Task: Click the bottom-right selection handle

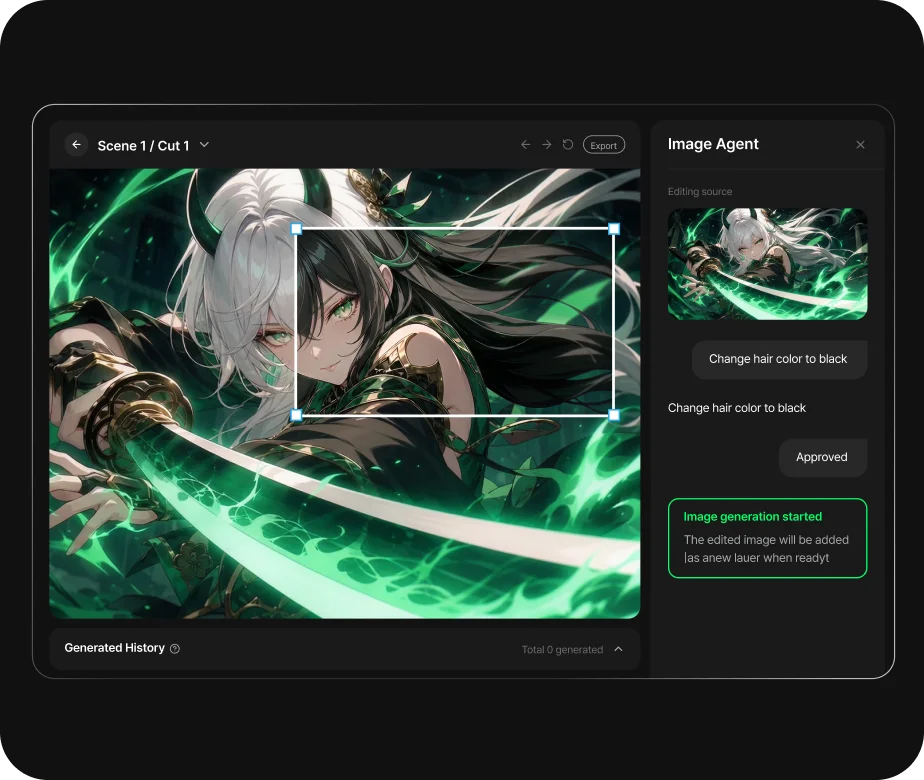Action: pos(614,415)
